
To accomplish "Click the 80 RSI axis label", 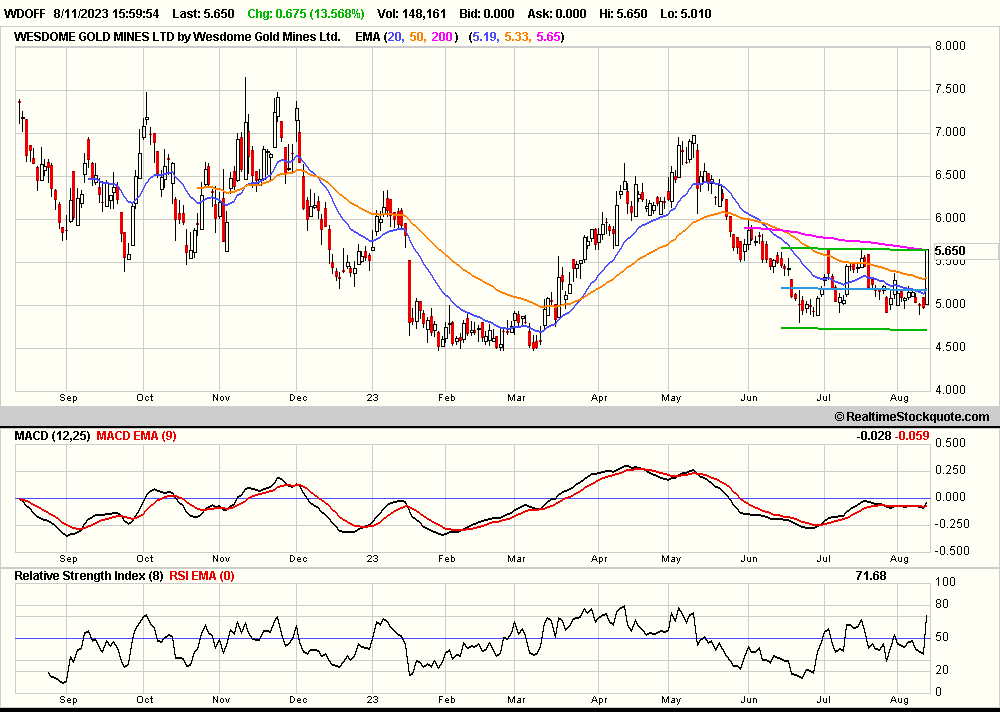I will (943, 604).
